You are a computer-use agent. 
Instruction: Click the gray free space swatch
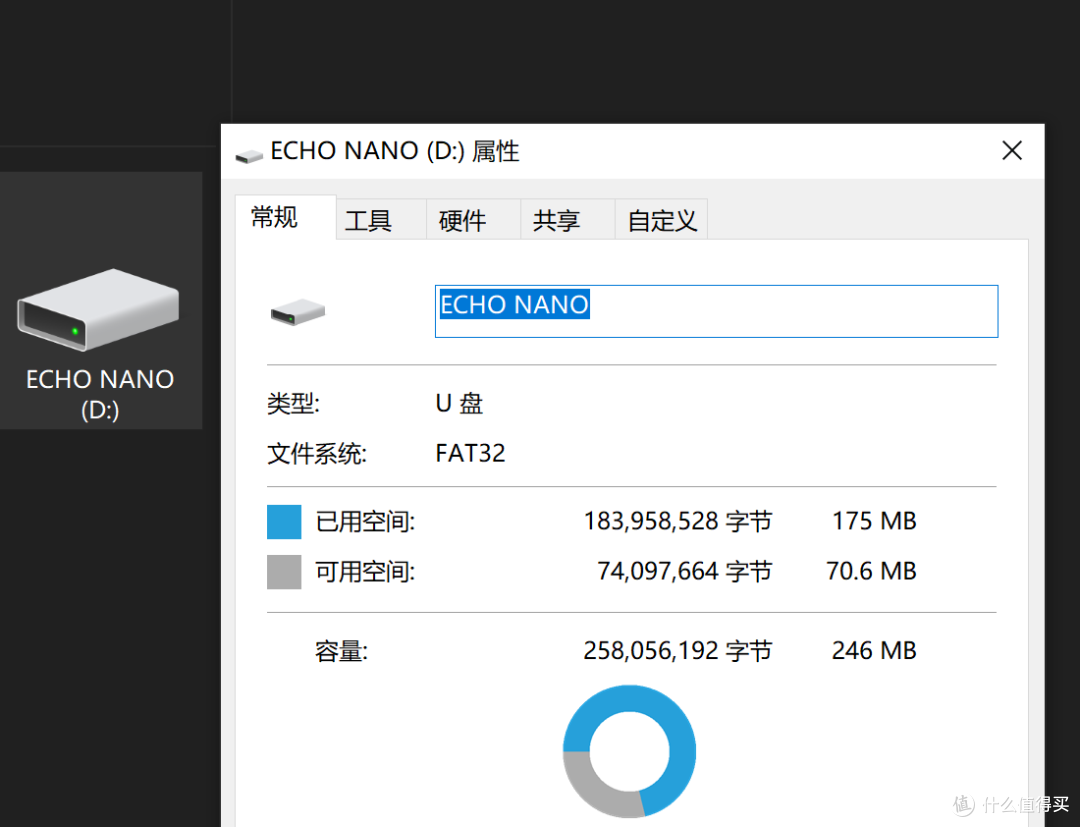[284, 572]
